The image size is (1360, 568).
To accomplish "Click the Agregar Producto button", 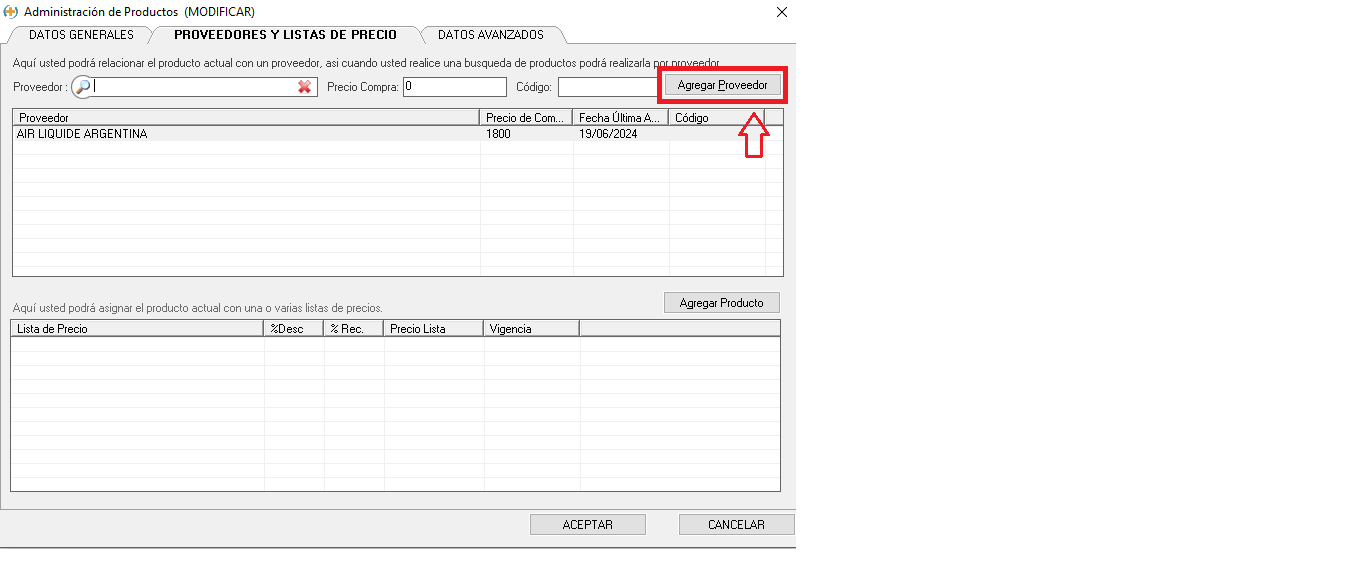I will point(721,303).
